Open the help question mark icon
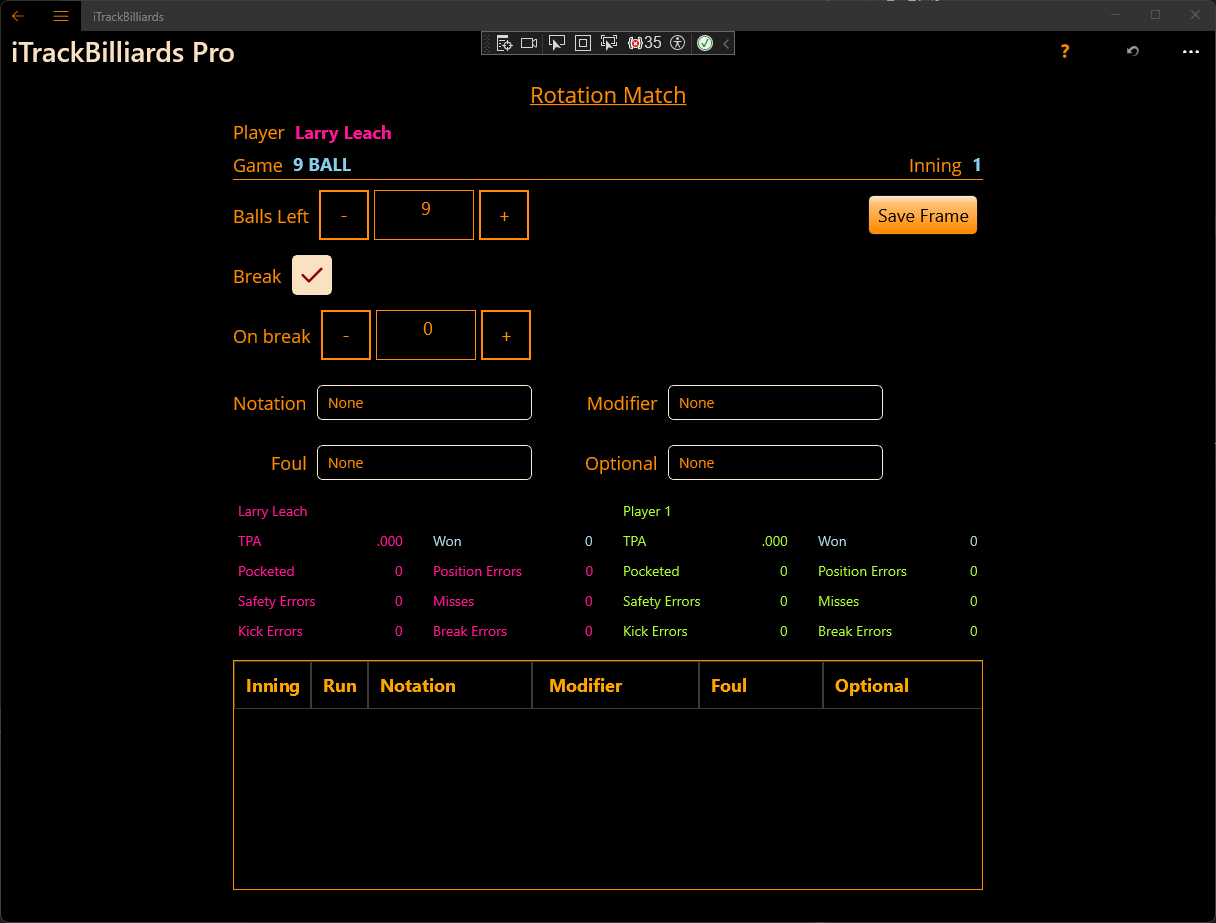1216x923 pixels. click(x=1065, y=51)
